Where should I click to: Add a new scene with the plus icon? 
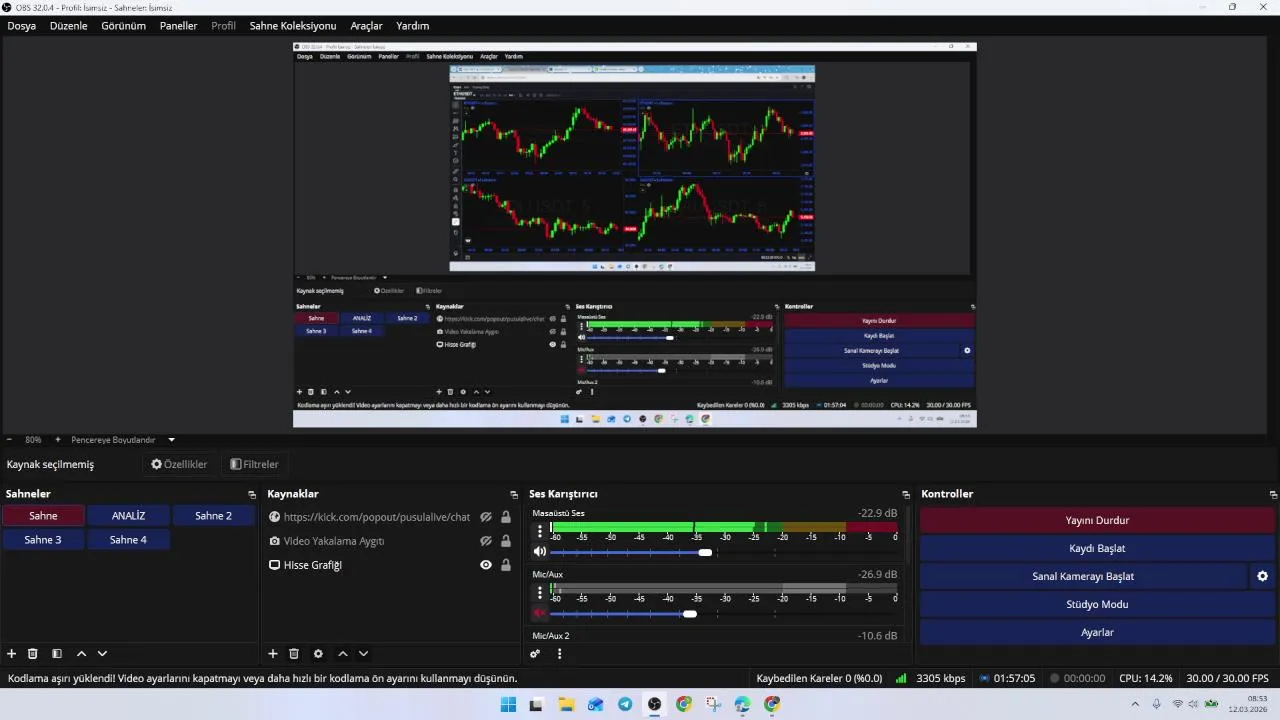(x=12, y=653)
